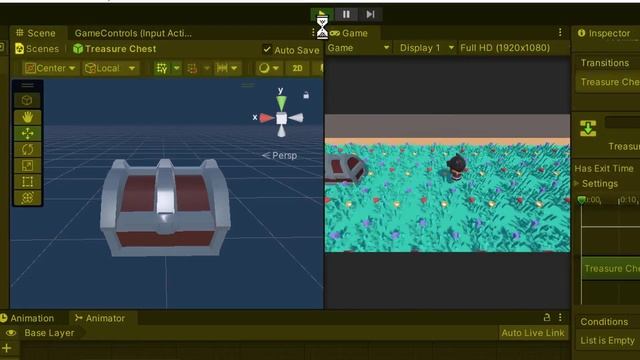Image resolution: width=640 pixels, height=360 pixels.
Task: Click the transition arrow icon in Inspector
Action: [x=588, y=128]
